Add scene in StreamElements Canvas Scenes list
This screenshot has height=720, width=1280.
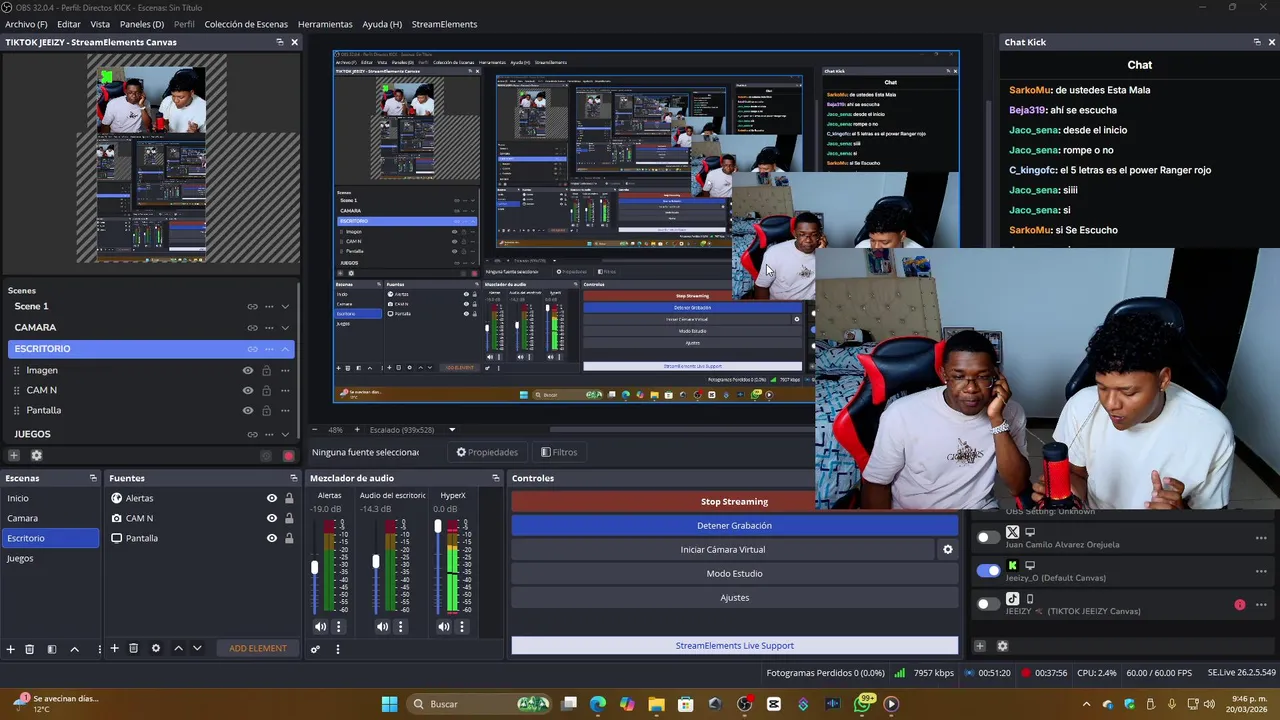14,456
